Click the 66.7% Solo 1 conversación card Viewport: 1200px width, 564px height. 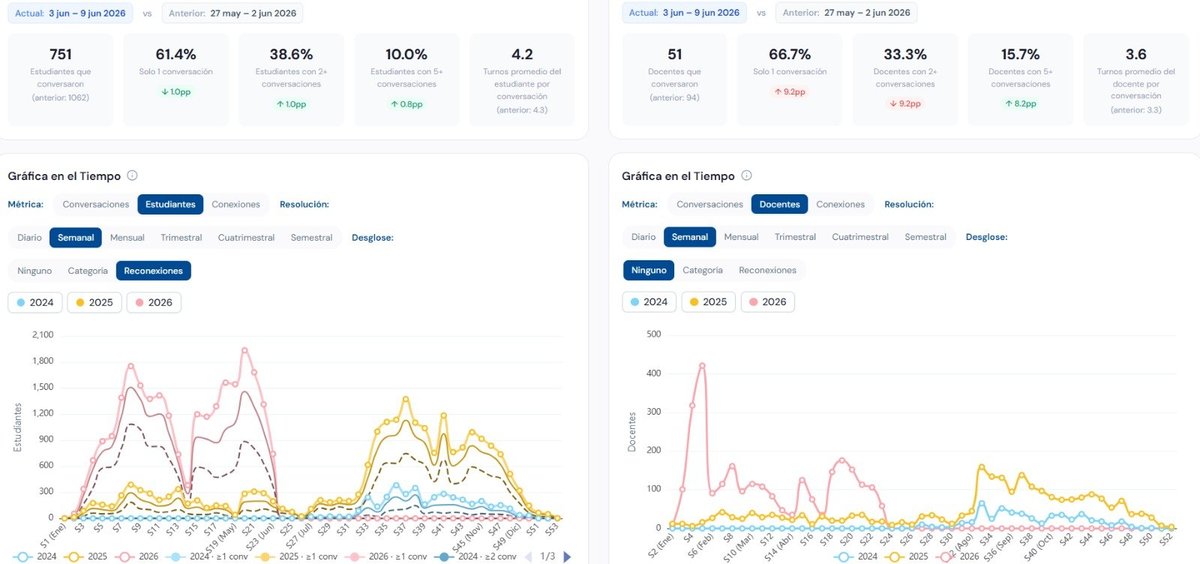pyautogui.click(x=790, y=79)
